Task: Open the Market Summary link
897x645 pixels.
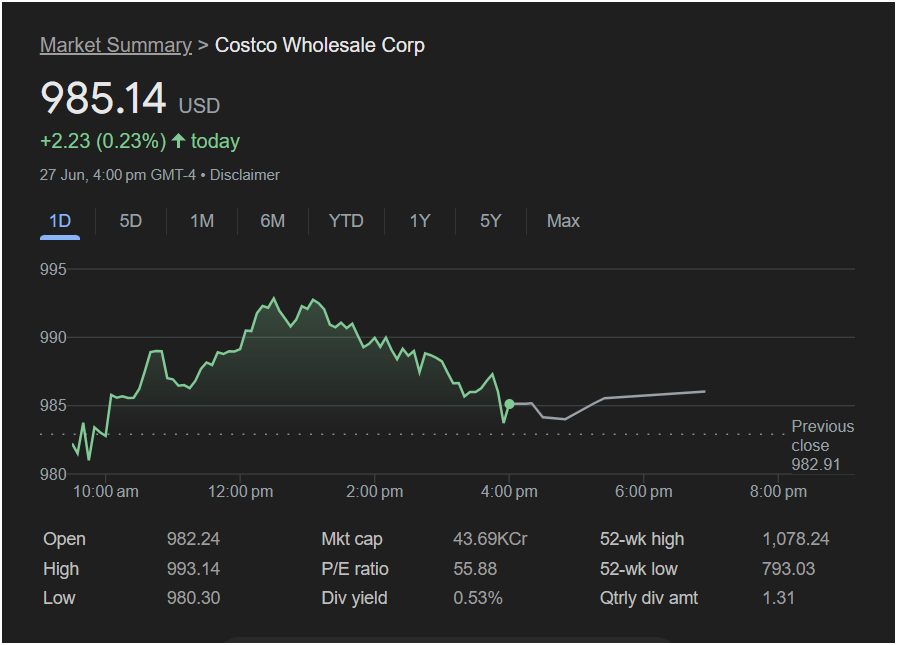Action: 116,45
